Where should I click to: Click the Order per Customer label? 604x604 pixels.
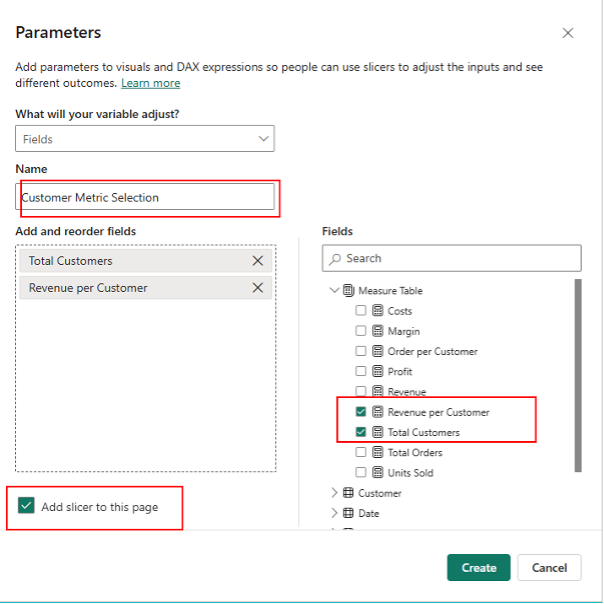(433, 351)
